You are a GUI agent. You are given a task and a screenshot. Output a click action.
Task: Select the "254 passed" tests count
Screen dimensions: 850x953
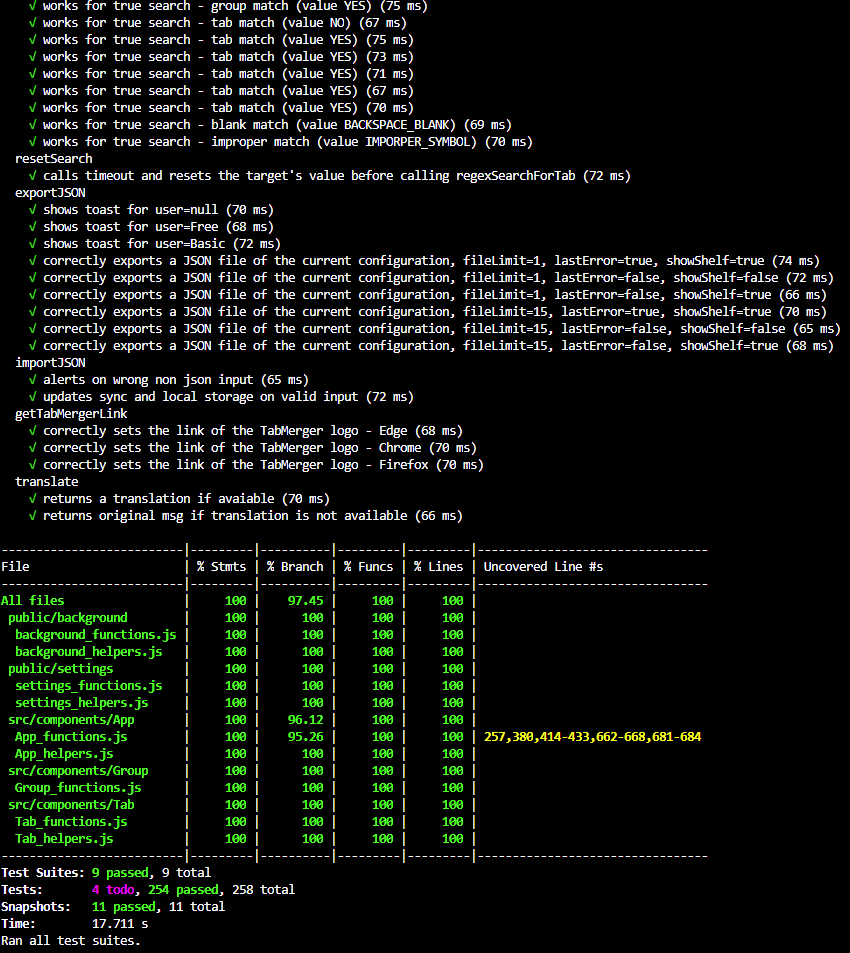pyautogui.click(x=183, y=890)
